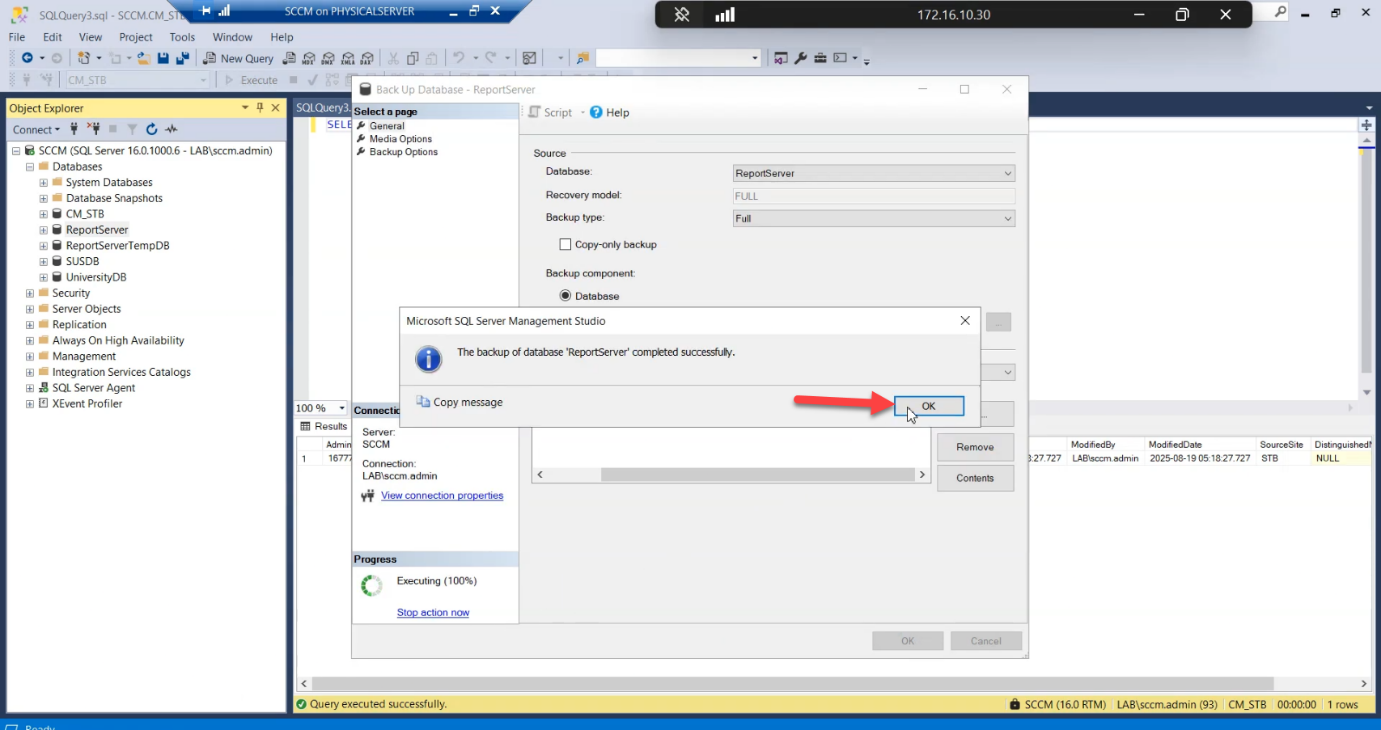The height and width of the screenshot is (730, 1381).
Task: Click the New Query toolbar button
Action: click(x=239, y=58)
